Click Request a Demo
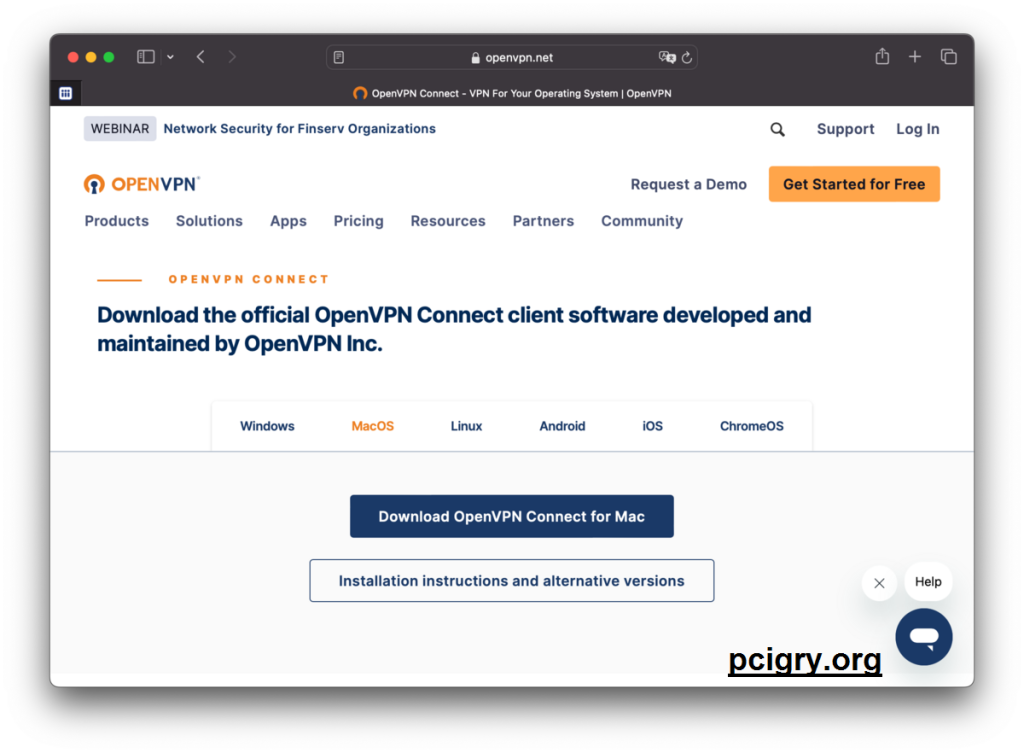This screenshot has width=1024, height=753. click(688, 184)
